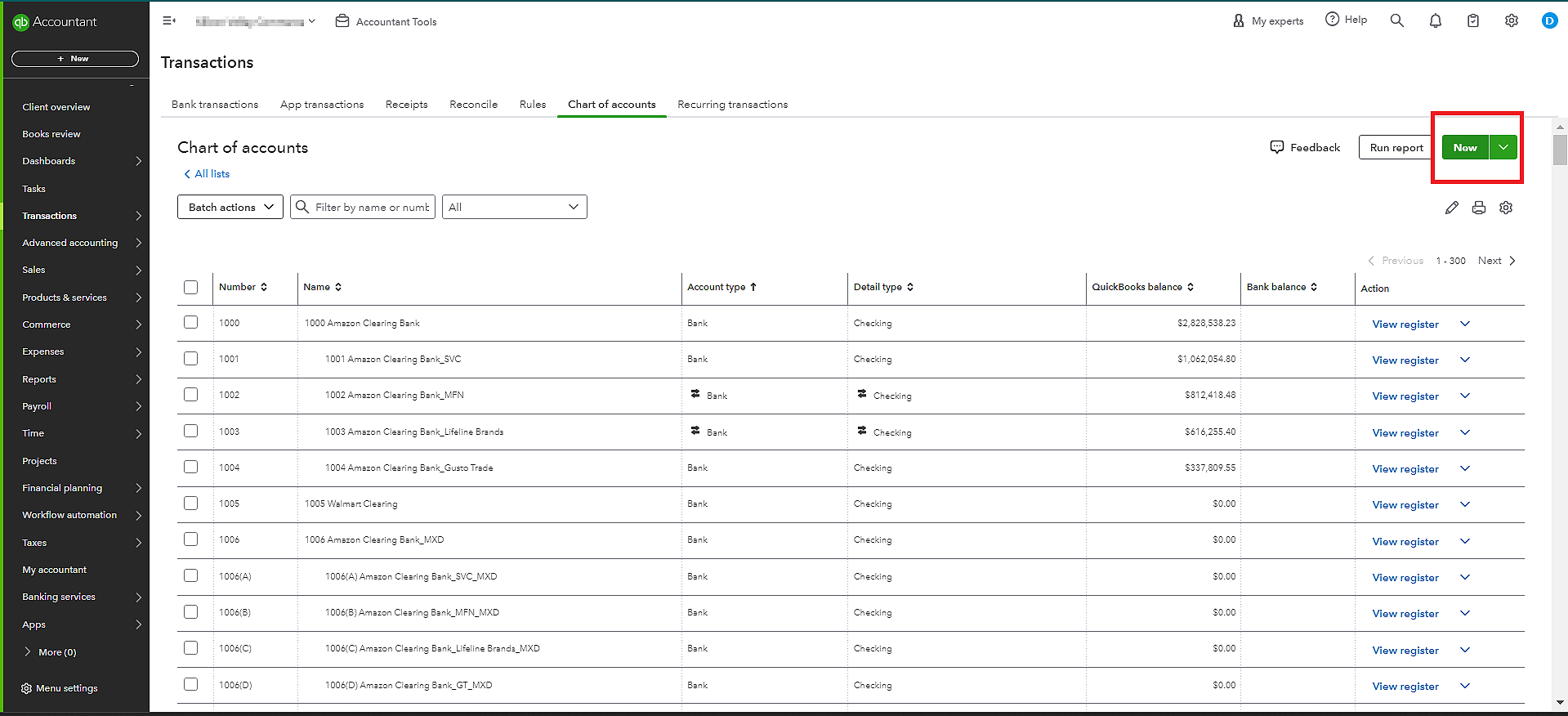The width and height of the screenshot is (1568, 716).
Task: Open notifications bell
Action: pos(1436,20)
